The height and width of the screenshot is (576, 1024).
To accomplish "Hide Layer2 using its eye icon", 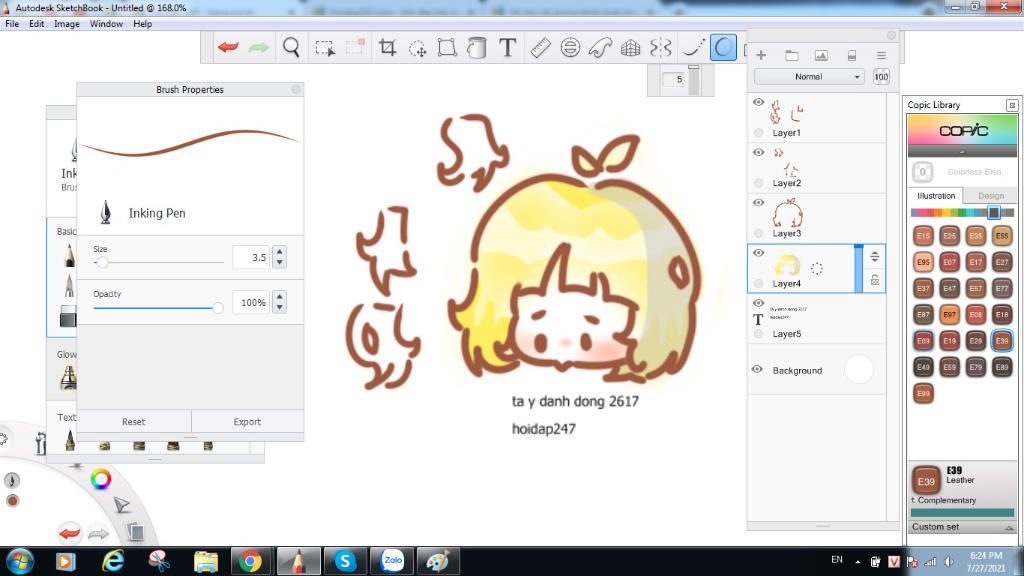I will (x=758, y=152).
